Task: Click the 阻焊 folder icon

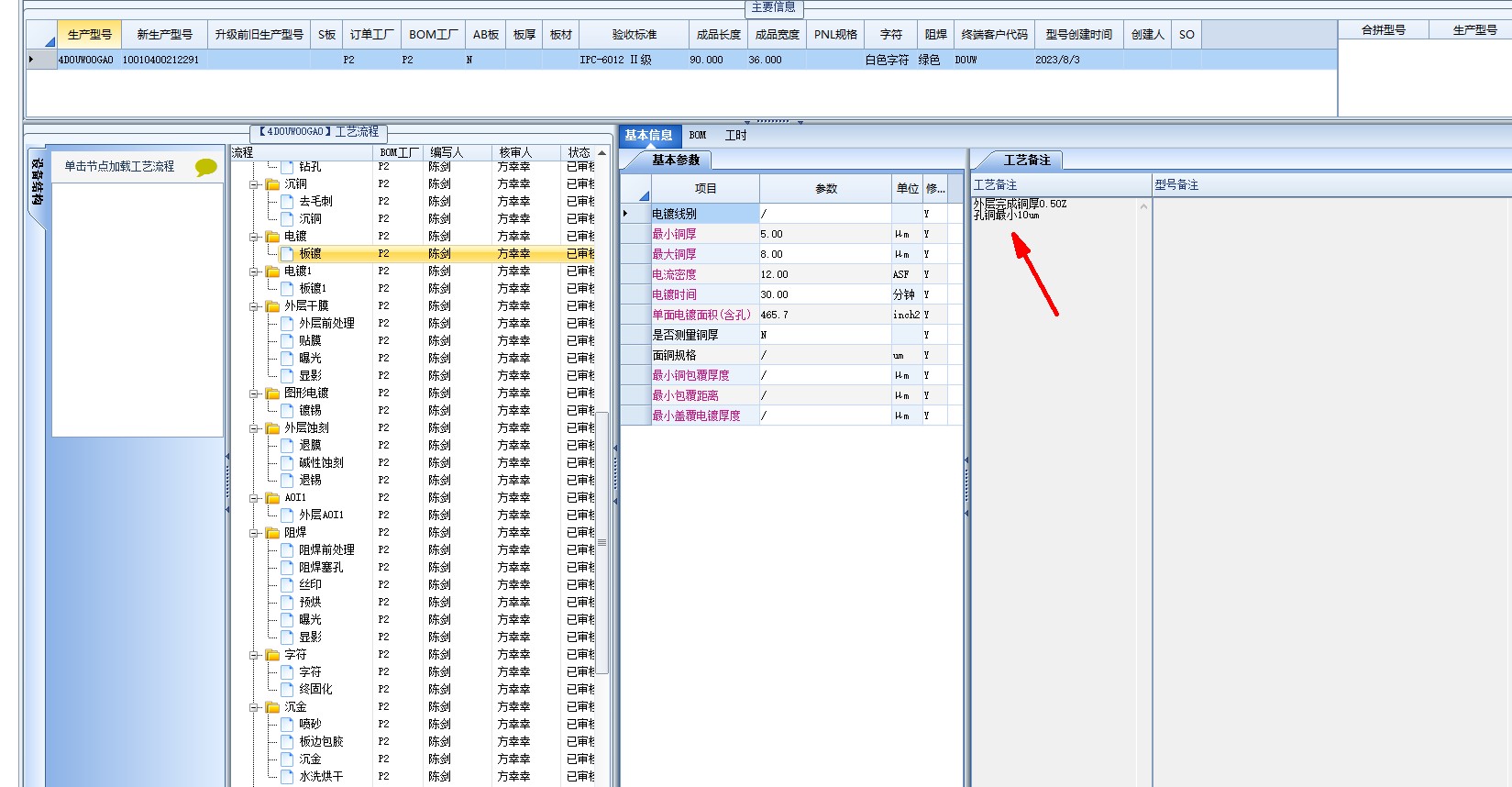Action: 272,533
